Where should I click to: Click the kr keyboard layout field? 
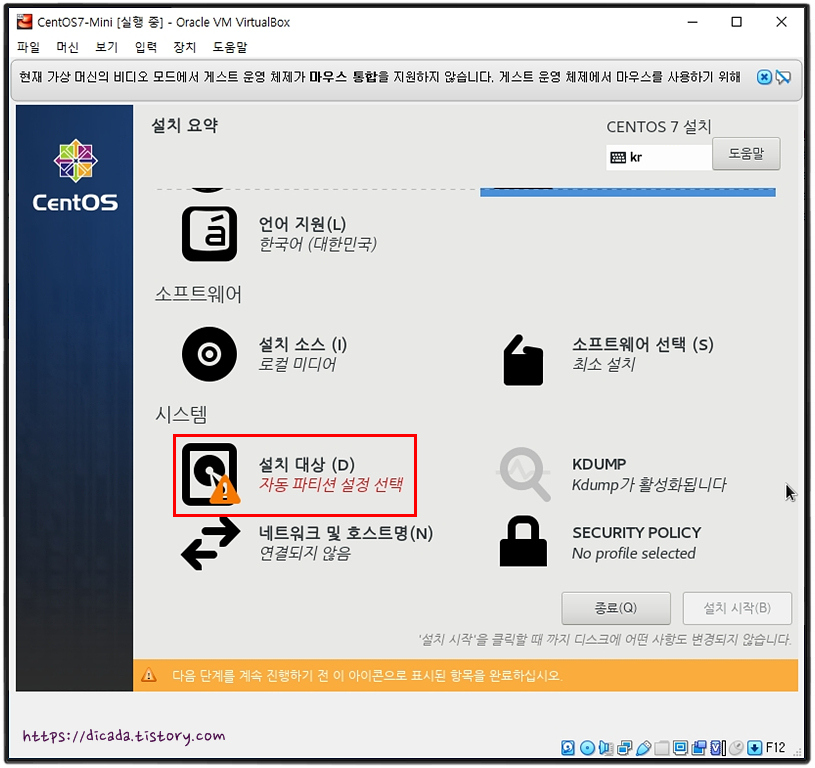tap(659, 157)
